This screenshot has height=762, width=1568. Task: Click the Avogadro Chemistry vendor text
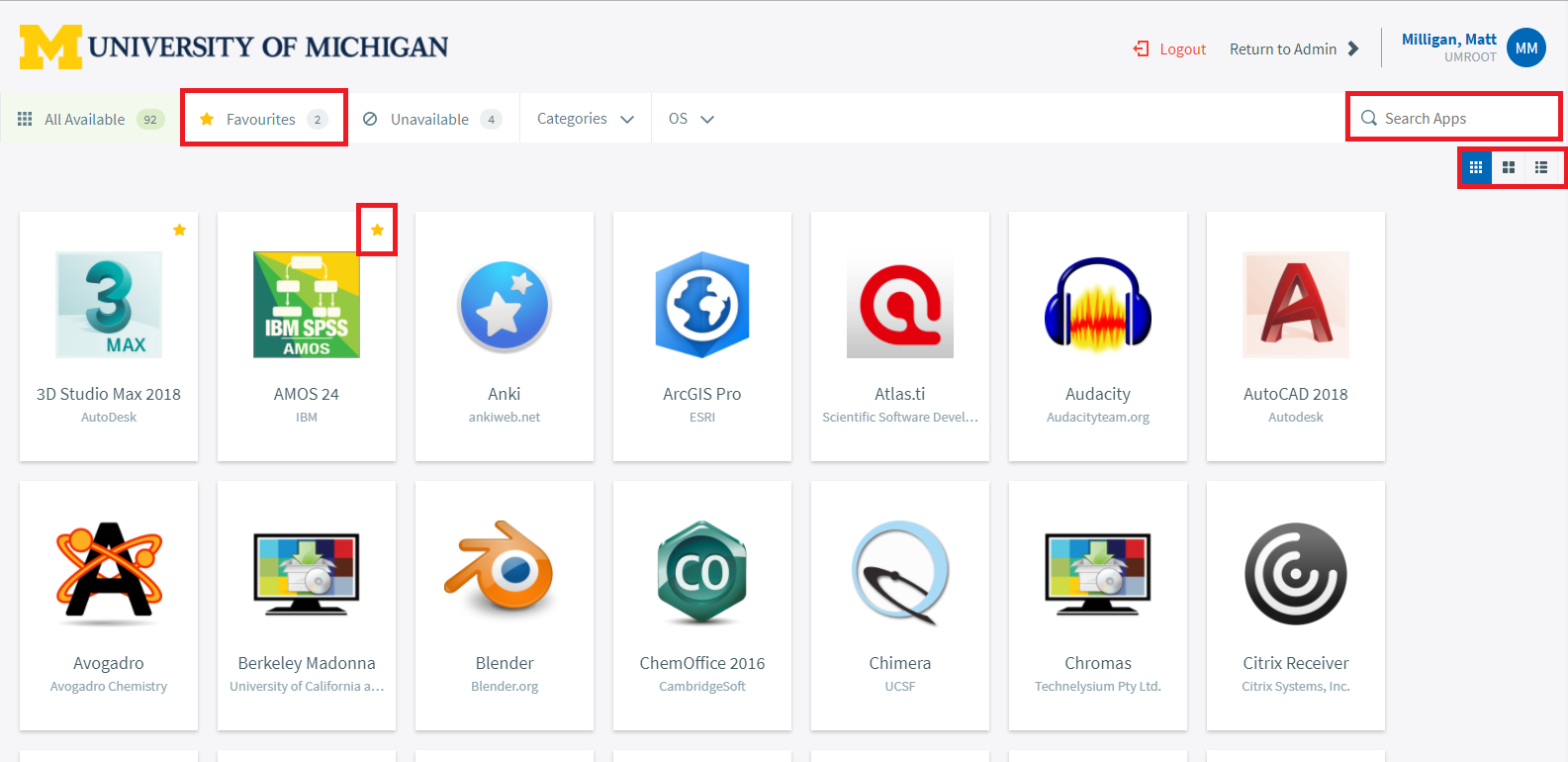pos(109,687)
